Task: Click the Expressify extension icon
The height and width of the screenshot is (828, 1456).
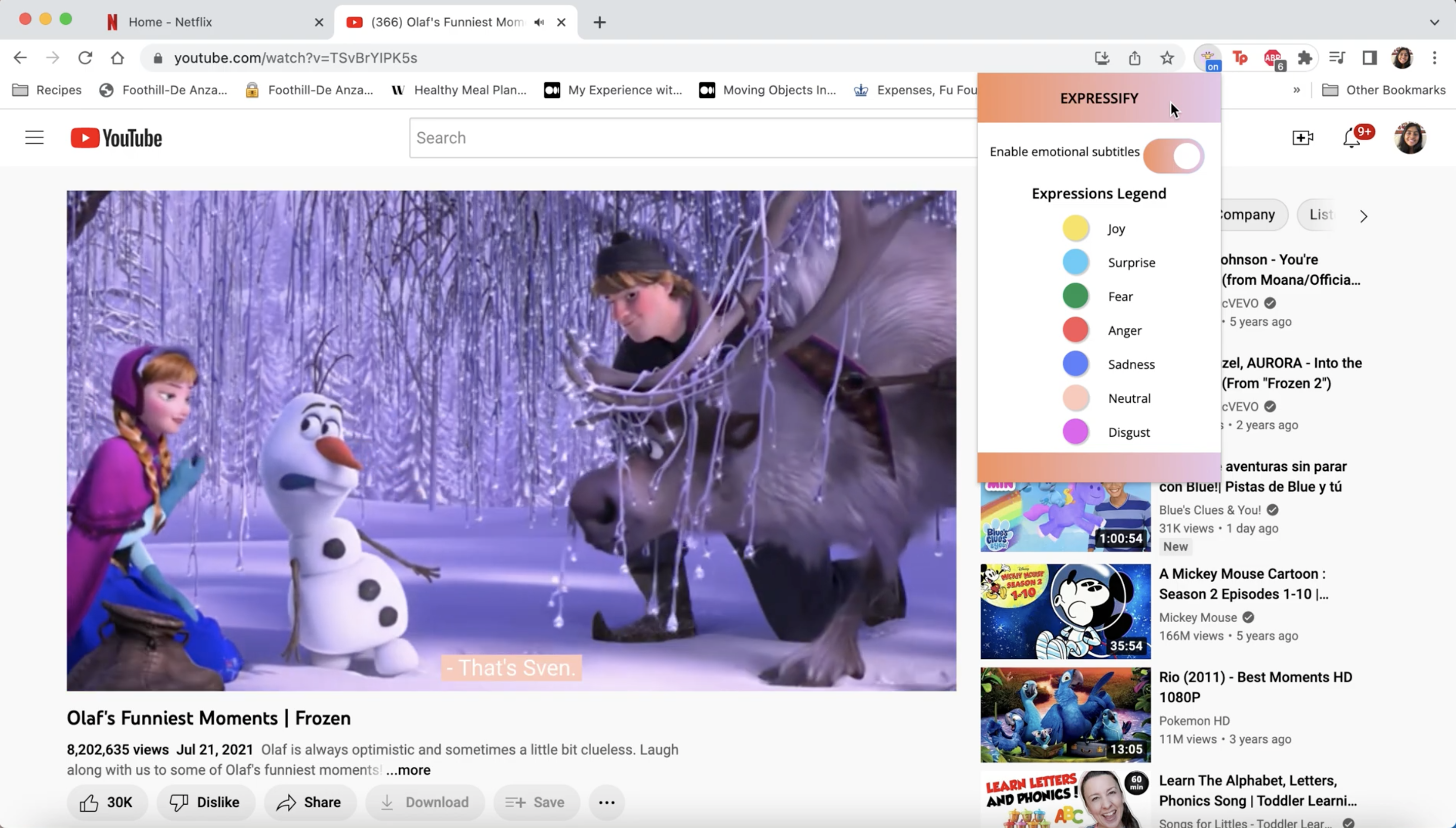Action: 1208,58
